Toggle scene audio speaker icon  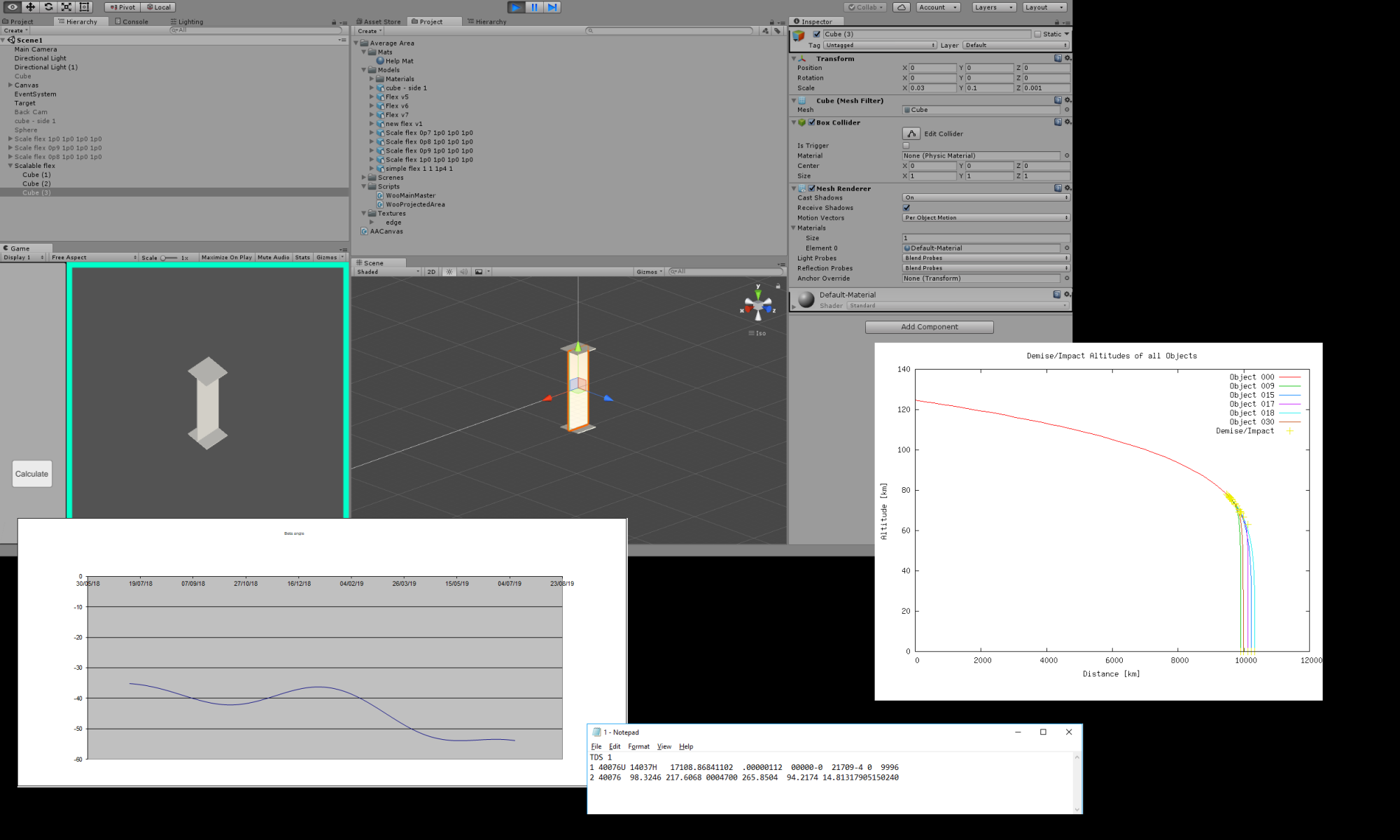click(463, 272)
